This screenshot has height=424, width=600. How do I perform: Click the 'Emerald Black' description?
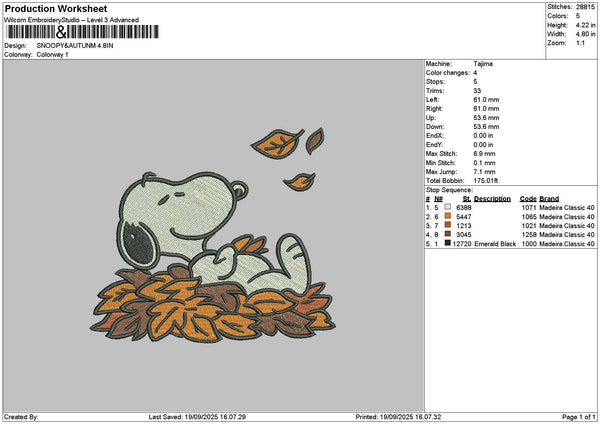[x=495, y=244]
